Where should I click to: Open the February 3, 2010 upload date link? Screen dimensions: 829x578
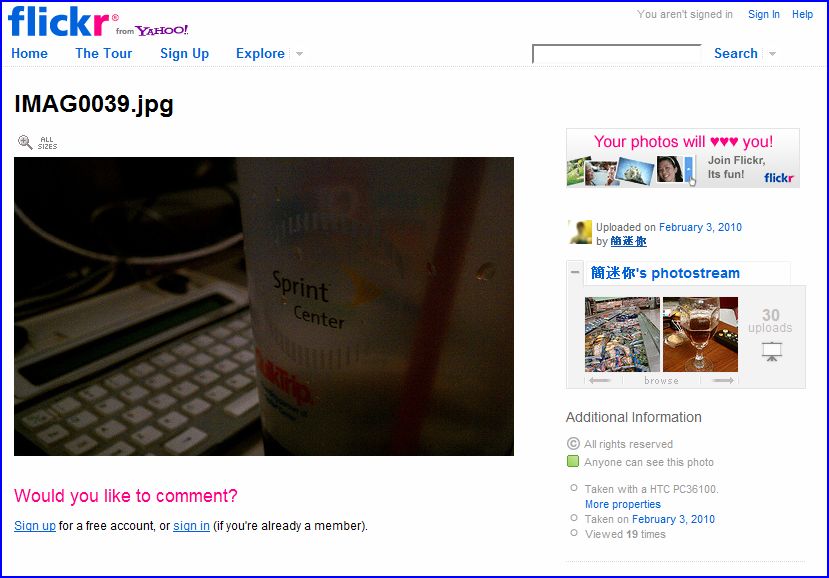coord(700,227)
